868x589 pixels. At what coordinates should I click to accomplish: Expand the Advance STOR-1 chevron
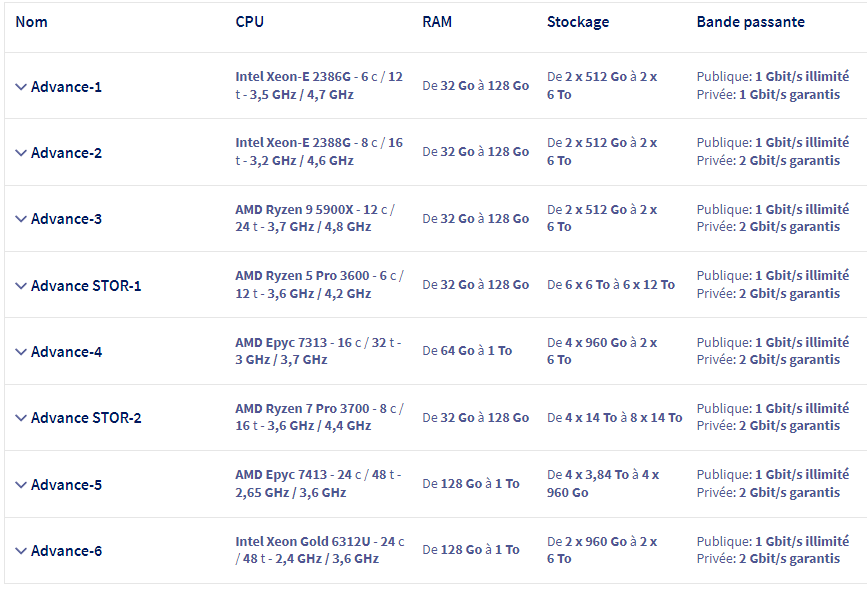(x=21, y=286)
